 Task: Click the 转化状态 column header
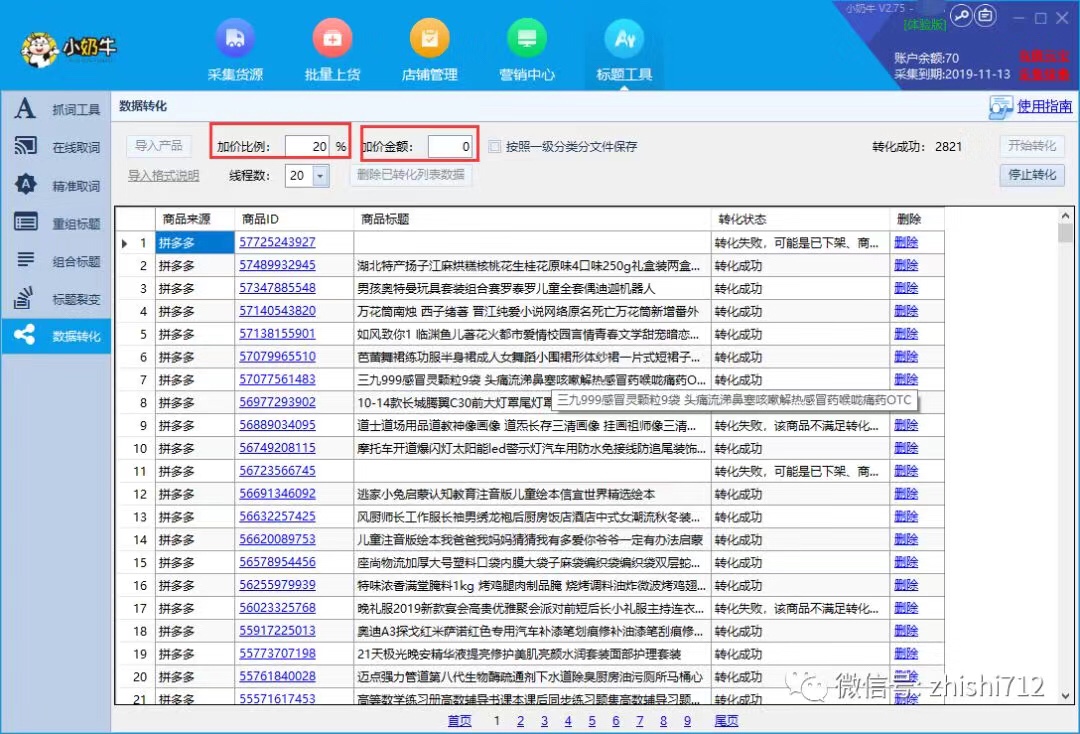[800, 219]
